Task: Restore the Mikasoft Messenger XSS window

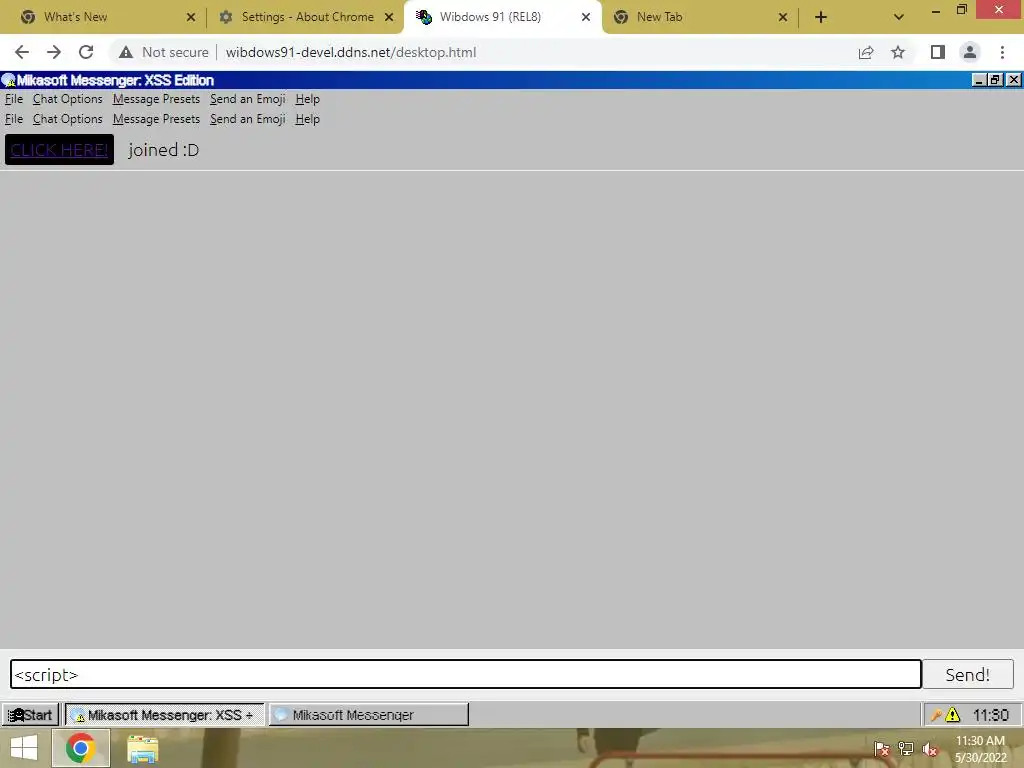Action: pyautogui.click(x=995, y=80)
